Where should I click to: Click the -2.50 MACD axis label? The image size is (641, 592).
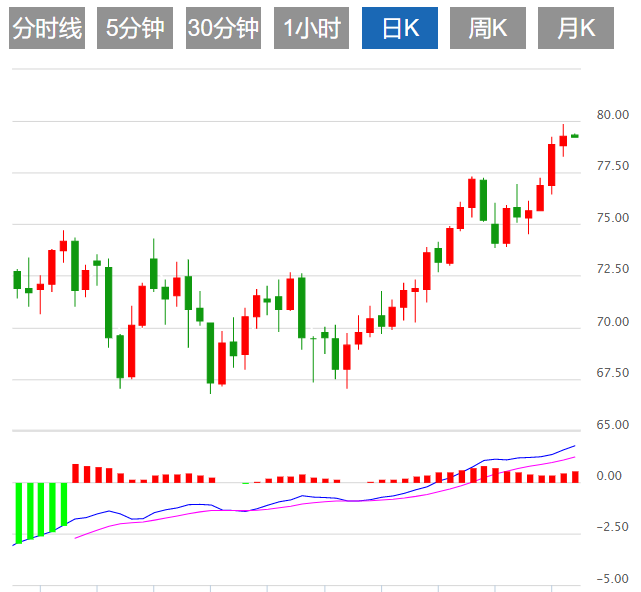point(612,527)
